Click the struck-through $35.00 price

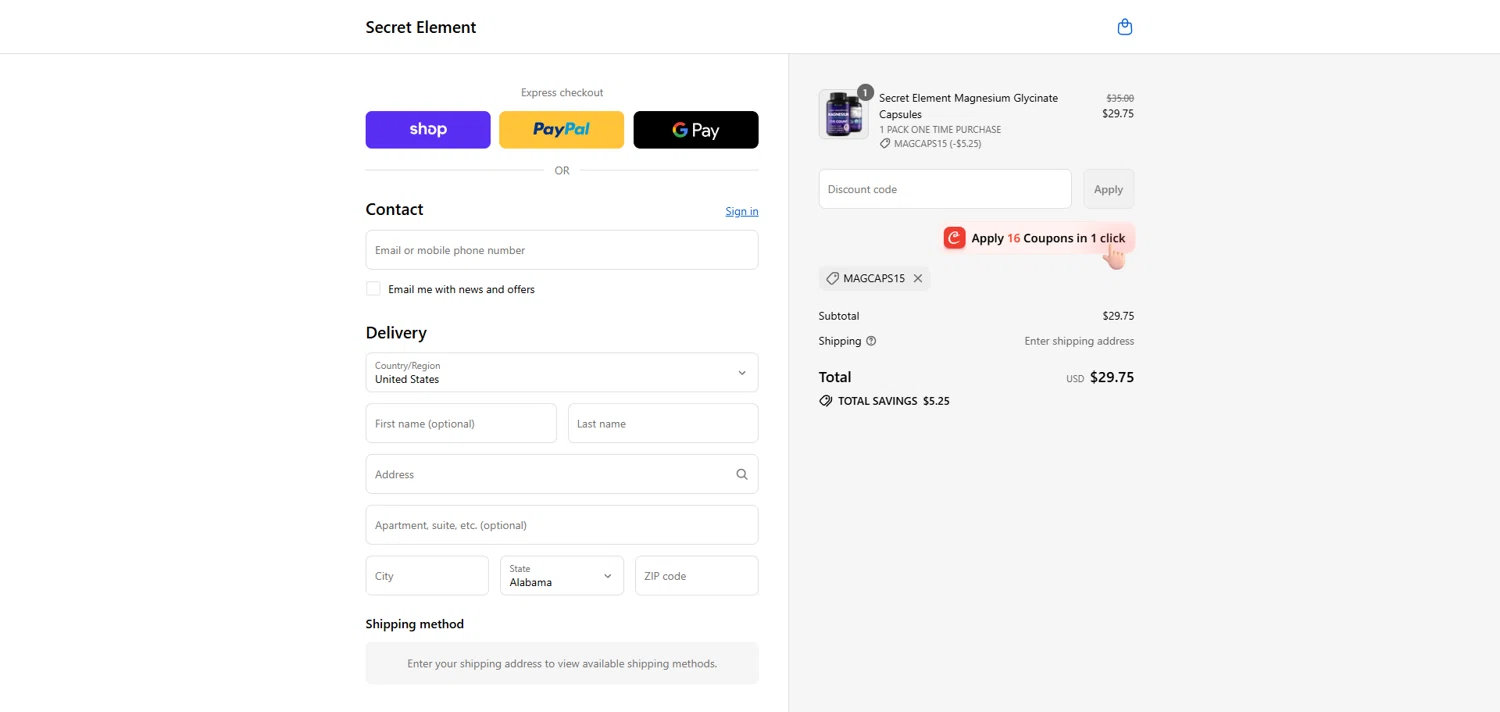[1120, 98]
